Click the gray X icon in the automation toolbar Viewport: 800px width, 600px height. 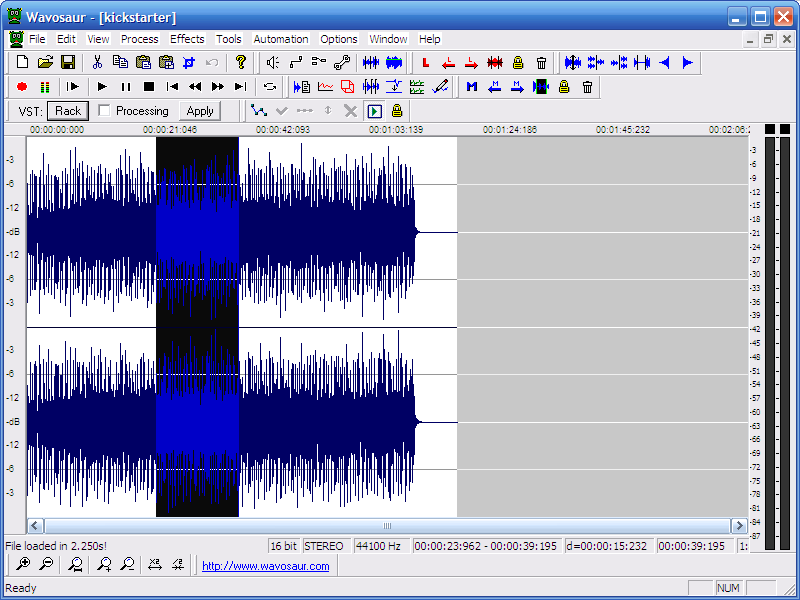(351, 111)
